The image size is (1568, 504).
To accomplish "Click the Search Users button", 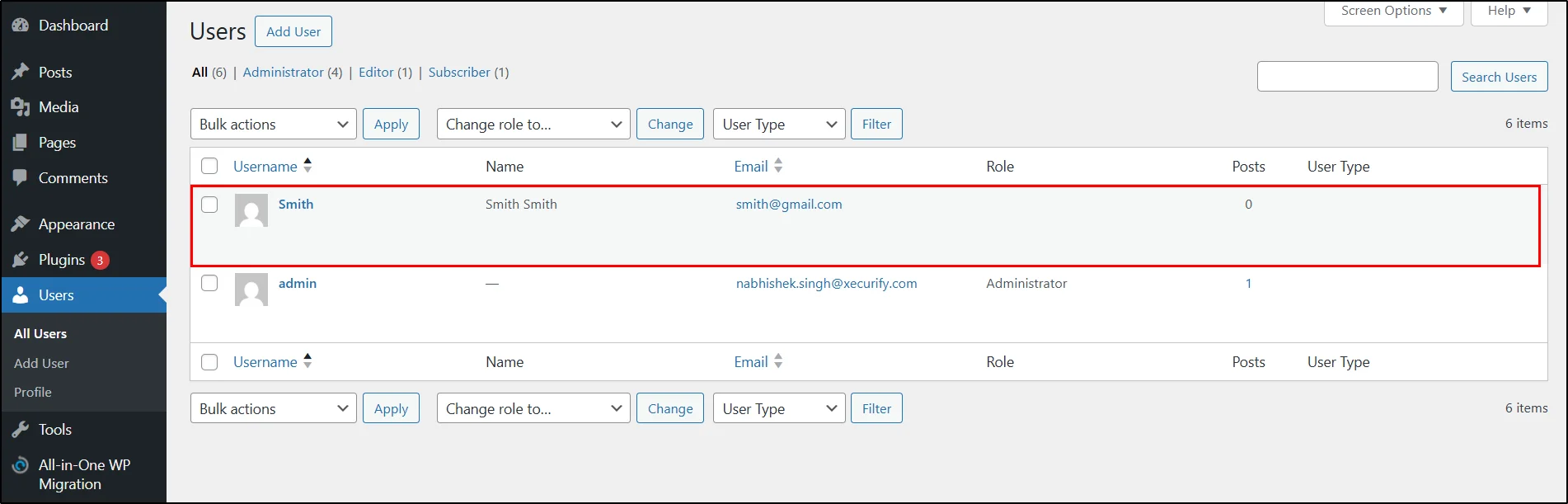I will 1499,77.
